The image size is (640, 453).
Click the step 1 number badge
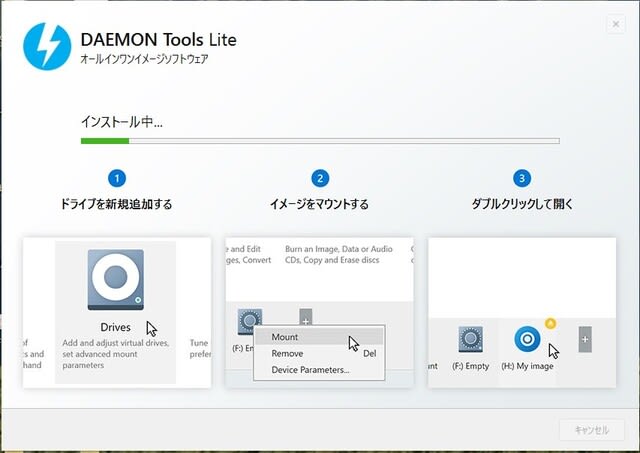117,178
